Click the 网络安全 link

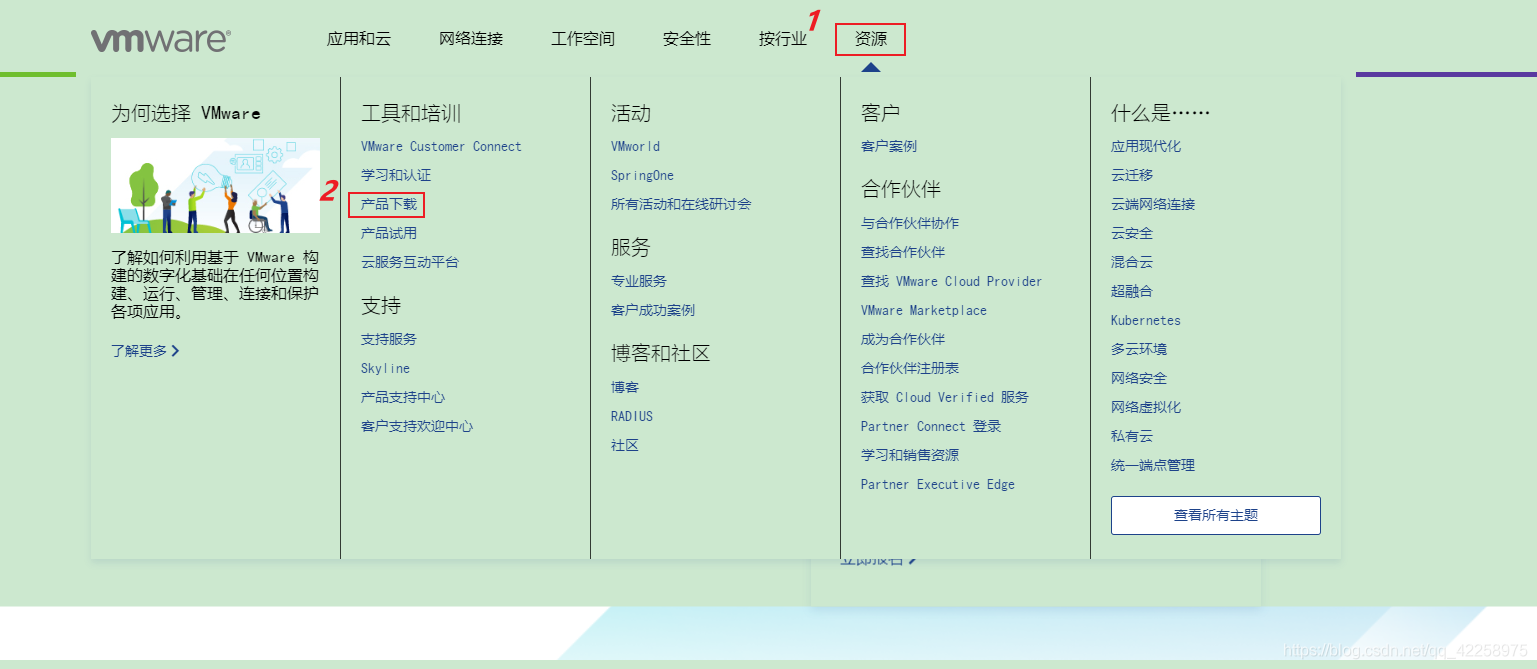(1139, 378)
